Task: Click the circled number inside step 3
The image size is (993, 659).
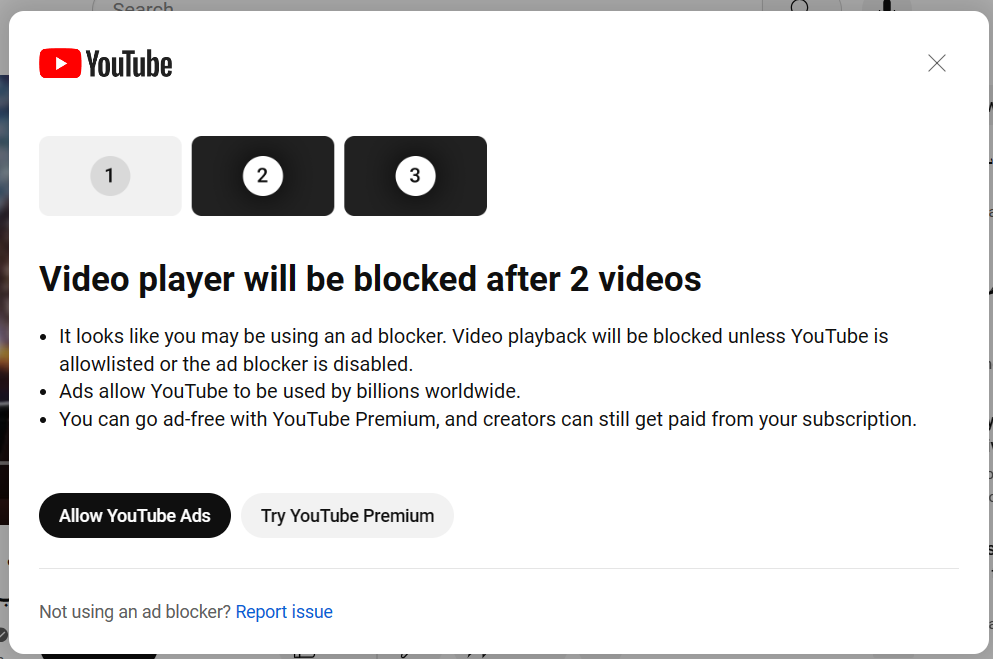Action: (415, 176)
